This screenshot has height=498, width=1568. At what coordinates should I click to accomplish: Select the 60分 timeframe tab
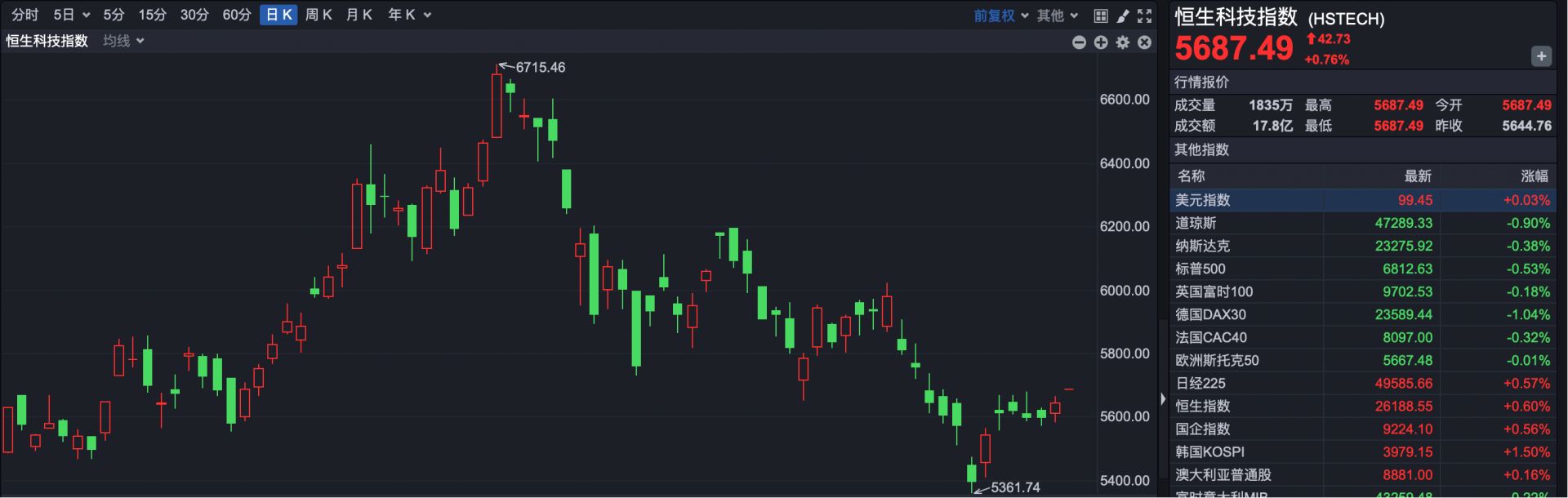[237, 15]
